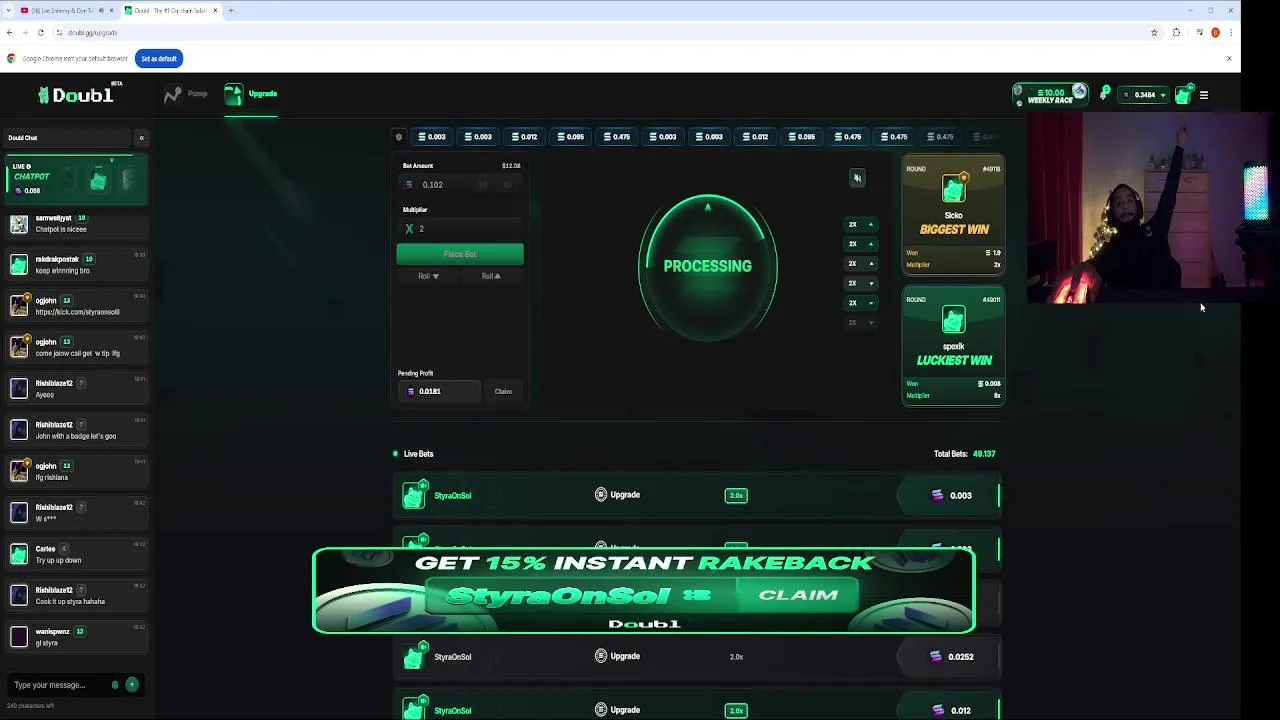
Task: Open the live Chatpot card
Action: pyautogui.click(x=76, y=178)
